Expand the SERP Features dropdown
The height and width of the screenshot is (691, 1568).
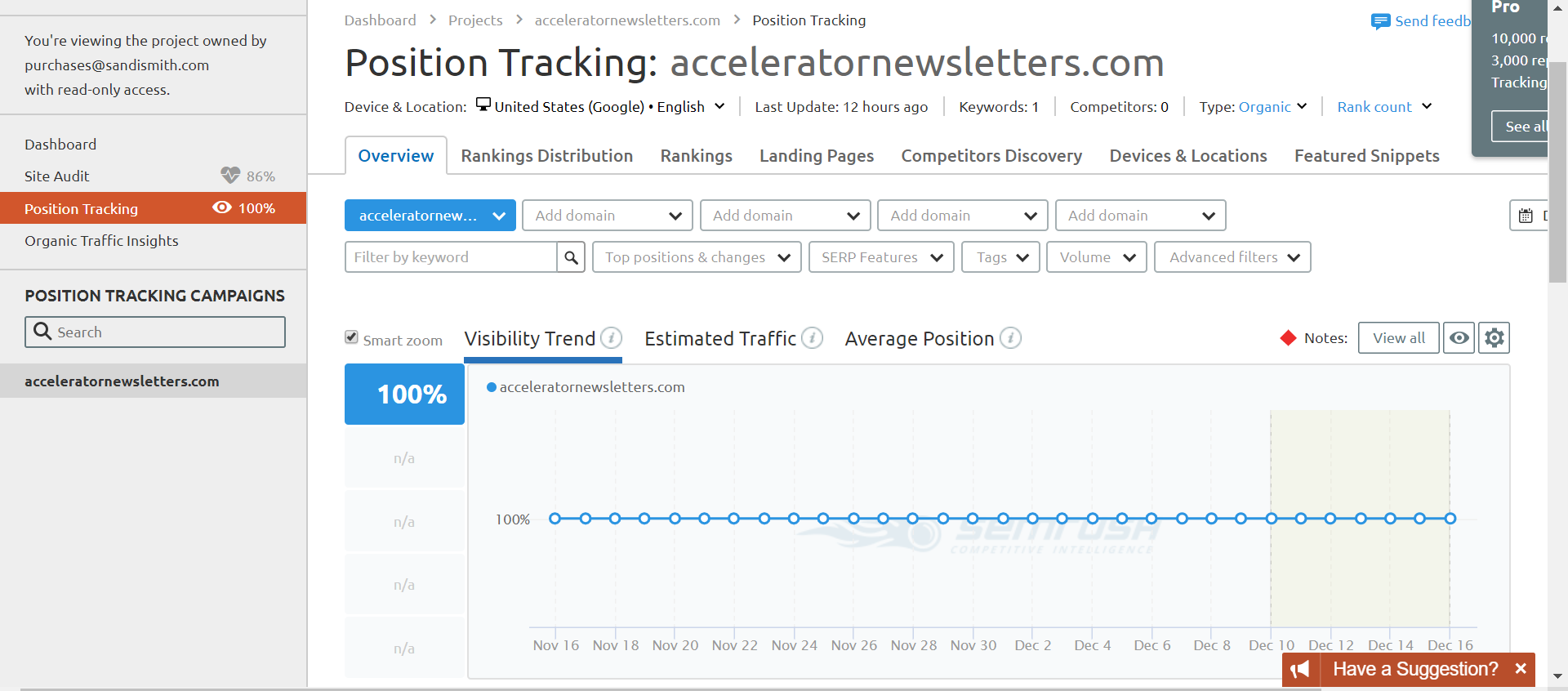tap(881, 257)
